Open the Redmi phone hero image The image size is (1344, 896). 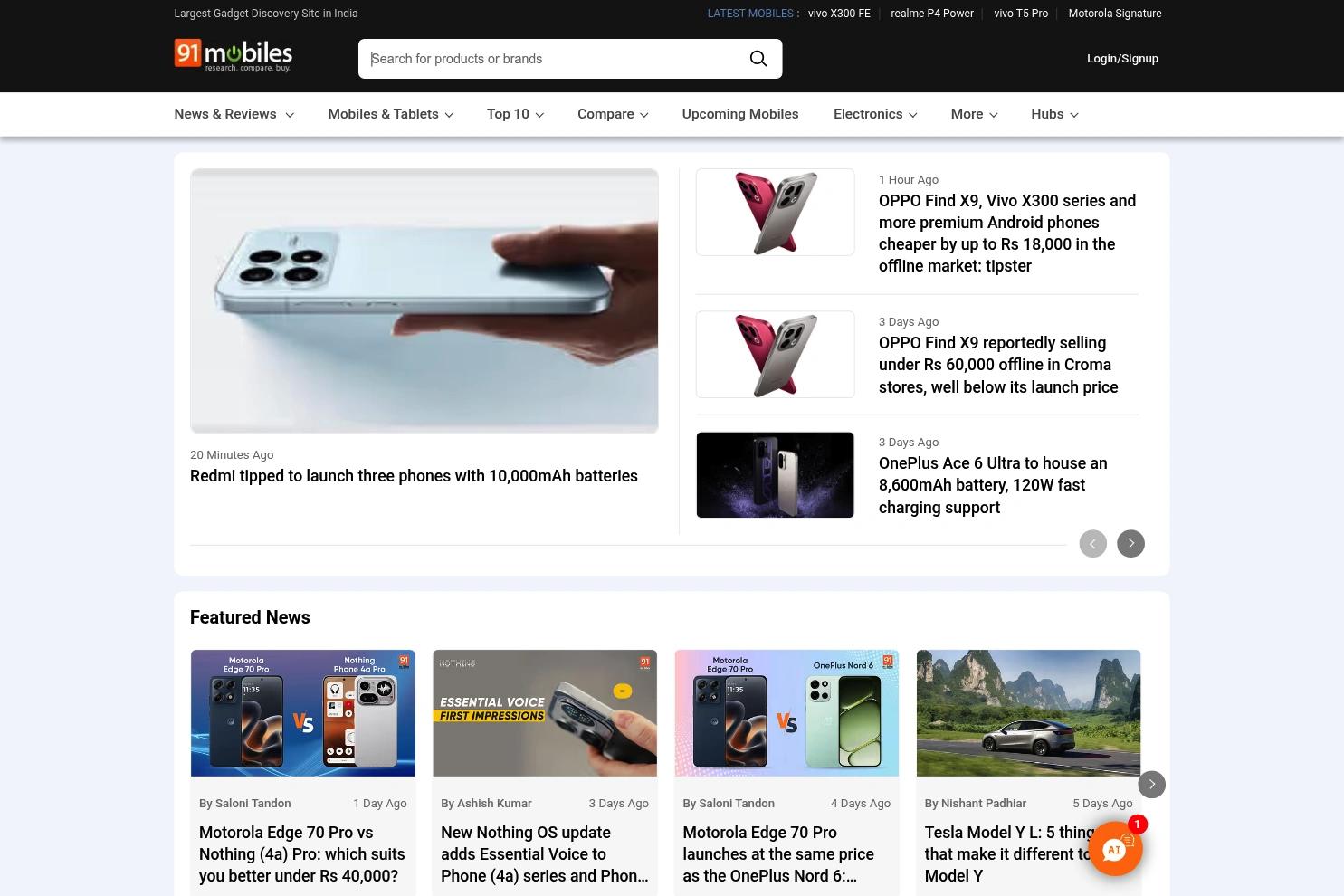(424, 301)
